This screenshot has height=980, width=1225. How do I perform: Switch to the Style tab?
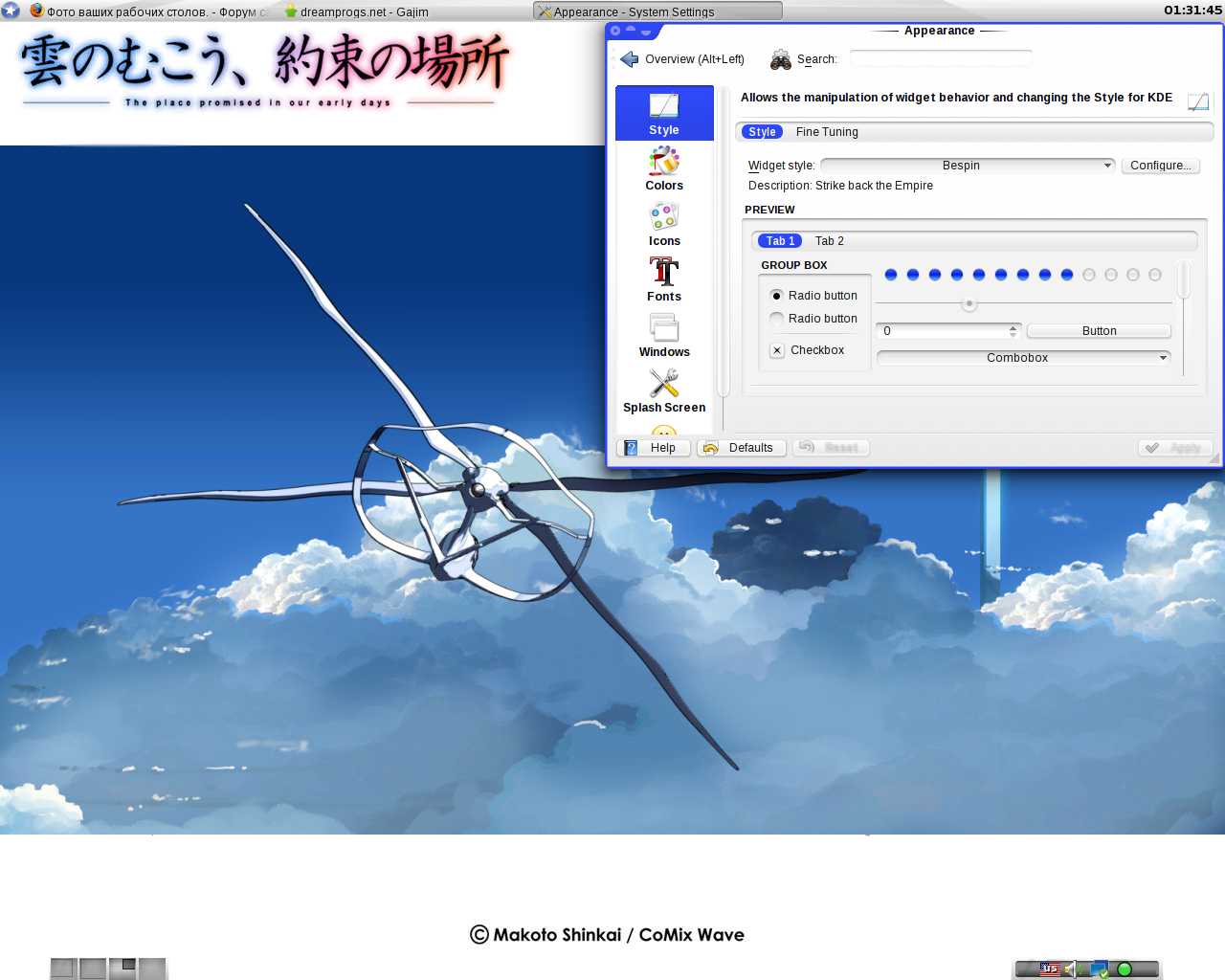coord(762,132)
